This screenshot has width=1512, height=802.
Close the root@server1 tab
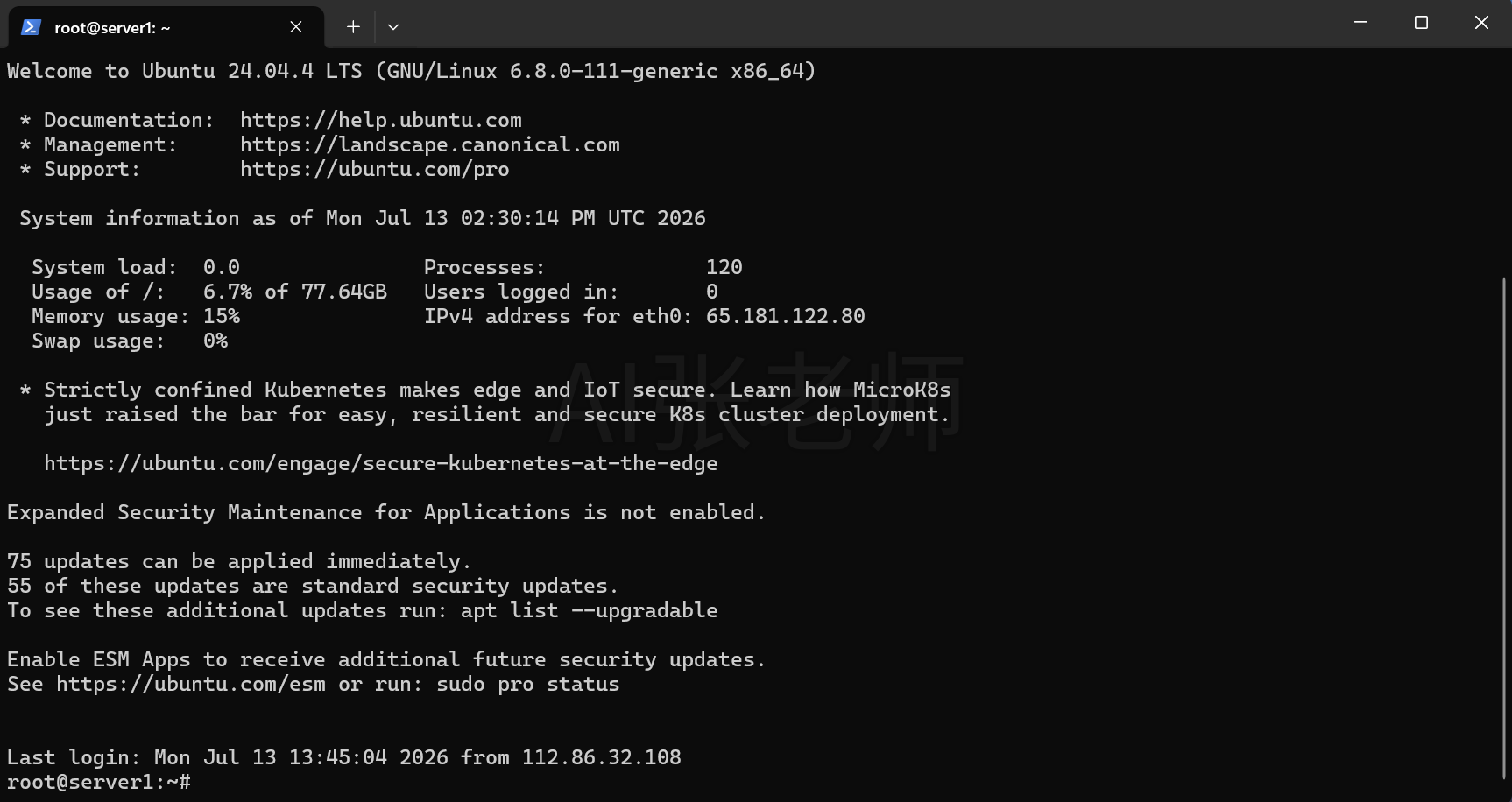296,27
